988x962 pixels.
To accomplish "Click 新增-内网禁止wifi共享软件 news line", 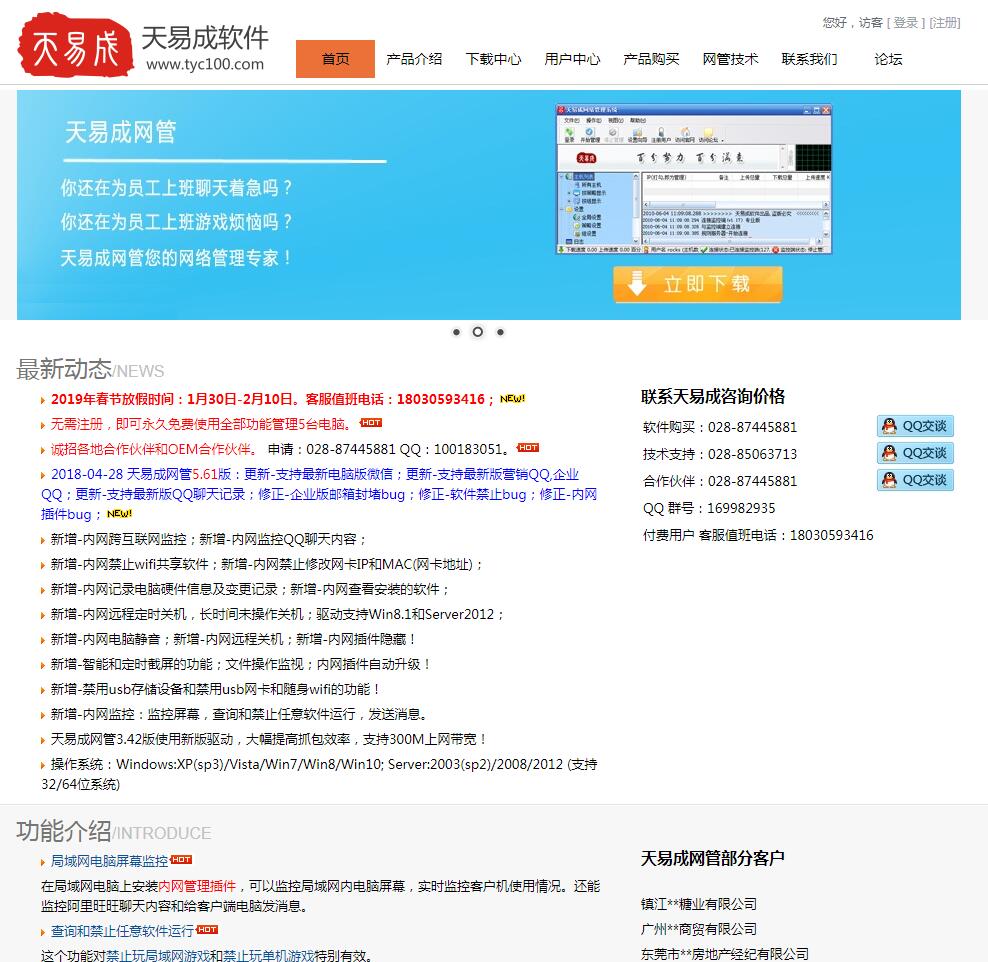I will [x=267, y=564].
